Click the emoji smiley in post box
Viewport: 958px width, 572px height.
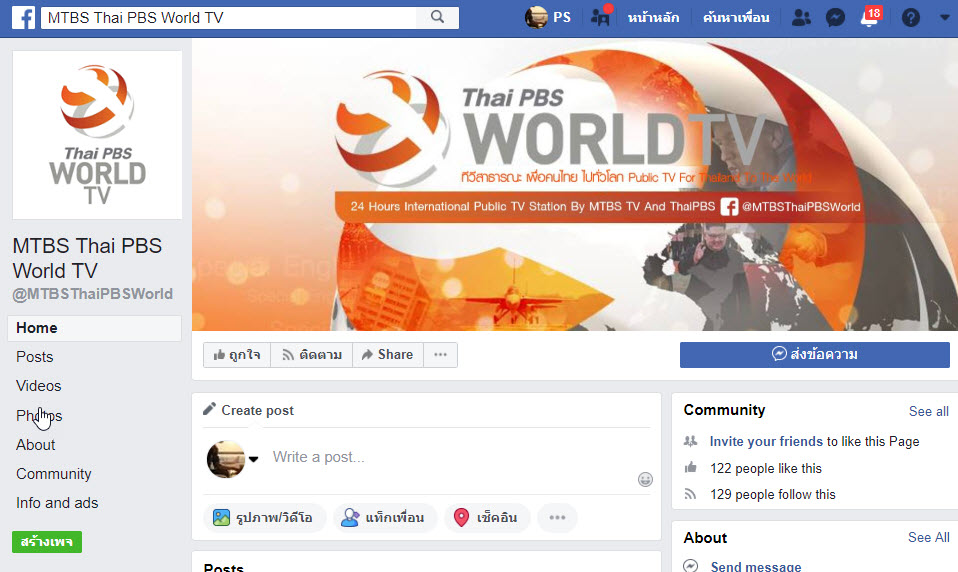coord(645,480)
